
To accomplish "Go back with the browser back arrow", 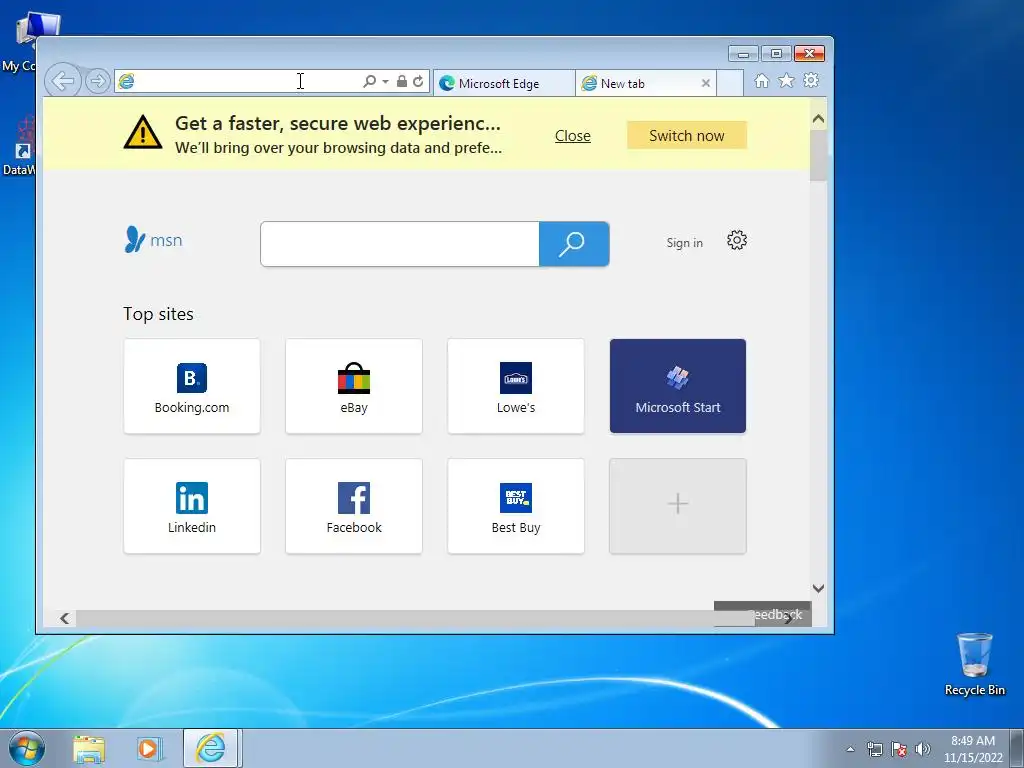I will (63, 81).
